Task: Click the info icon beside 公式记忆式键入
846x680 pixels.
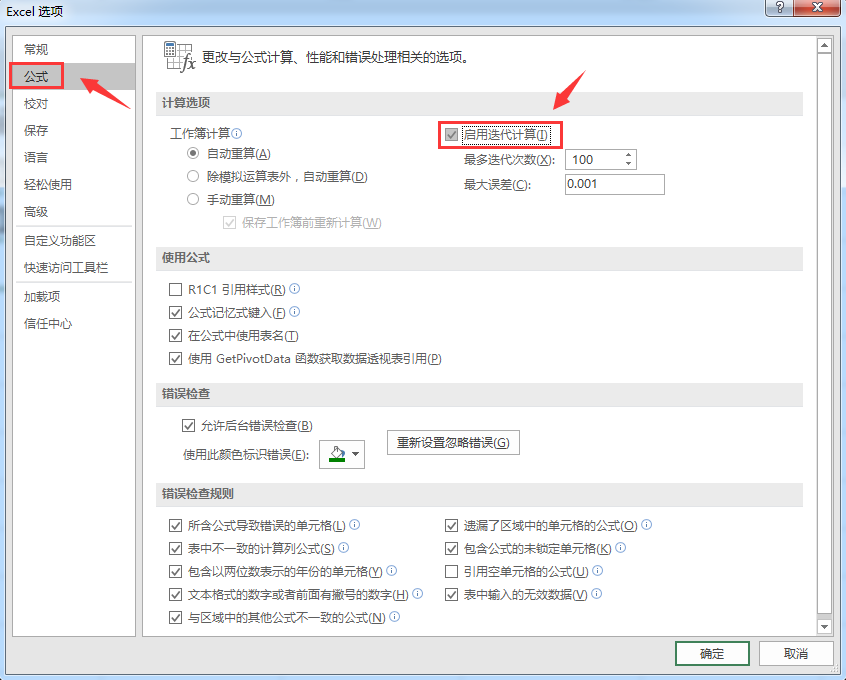Action: [295, 311]
